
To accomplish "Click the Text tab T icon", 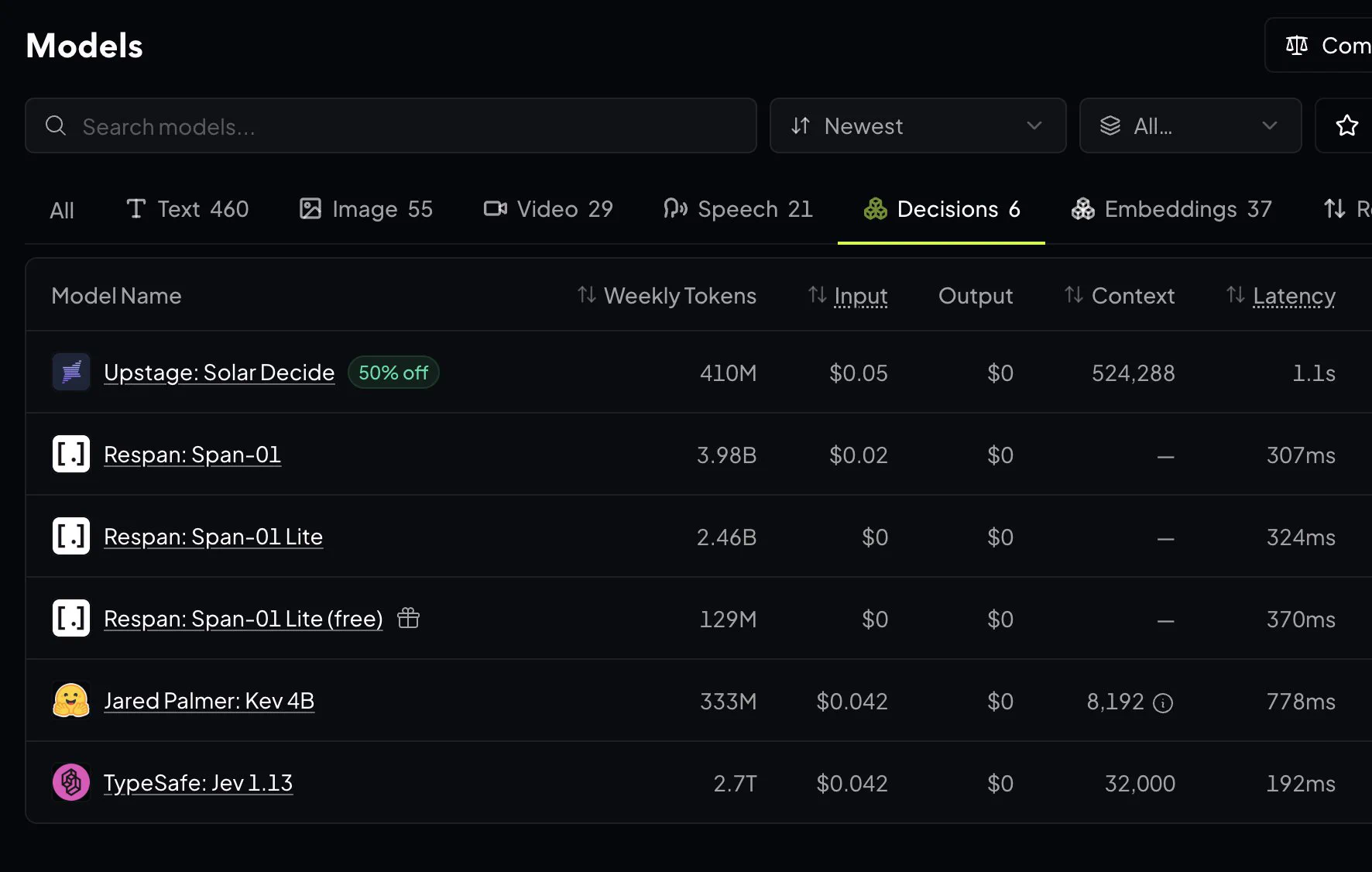I will click(x=136, y=208).
